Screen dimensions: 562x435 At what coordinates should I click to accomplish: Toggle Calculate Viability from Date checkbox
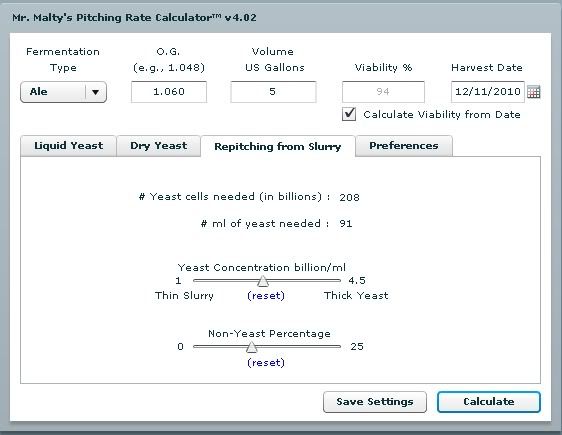click(x=349, y=114)
